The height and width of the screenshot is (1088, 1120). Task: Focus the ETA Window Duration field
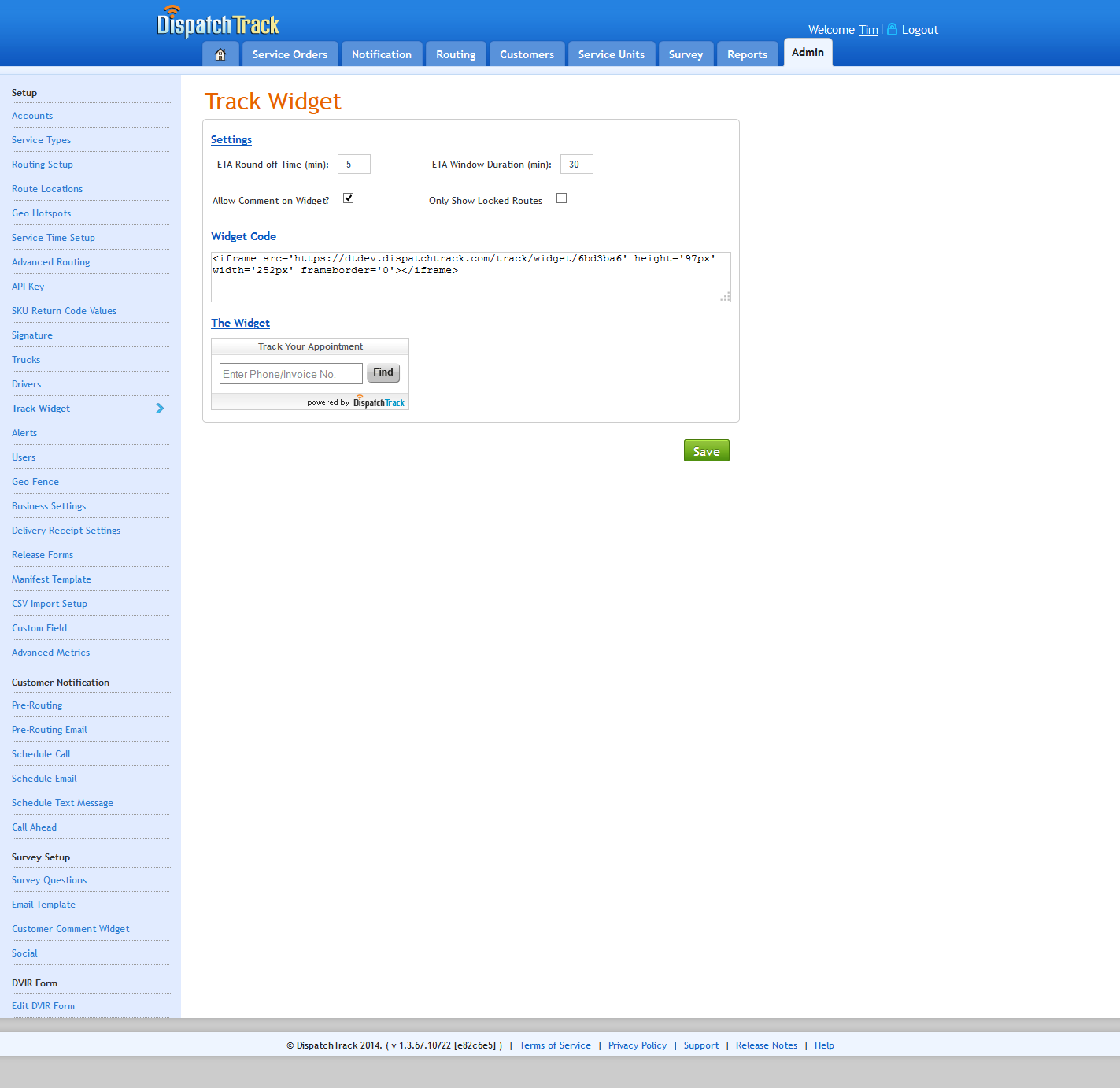coord(576,165)
